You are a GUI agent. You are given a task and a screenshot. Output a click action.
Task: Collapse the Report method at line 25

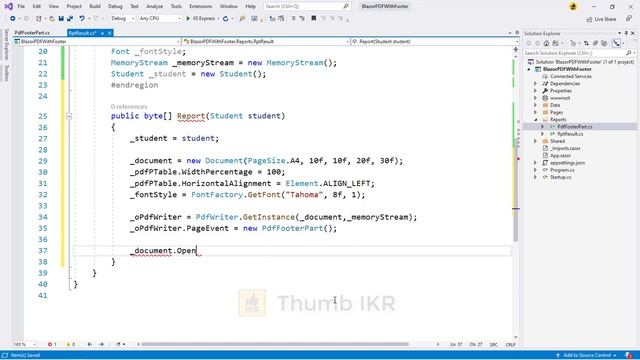click(69, 116)
